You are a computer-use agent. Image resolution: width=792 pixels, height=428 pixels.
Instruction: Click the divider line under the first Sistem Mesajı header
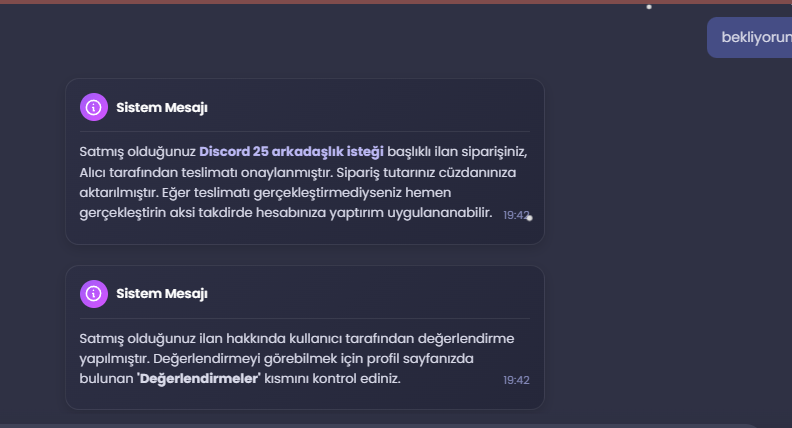pos(305,131)
